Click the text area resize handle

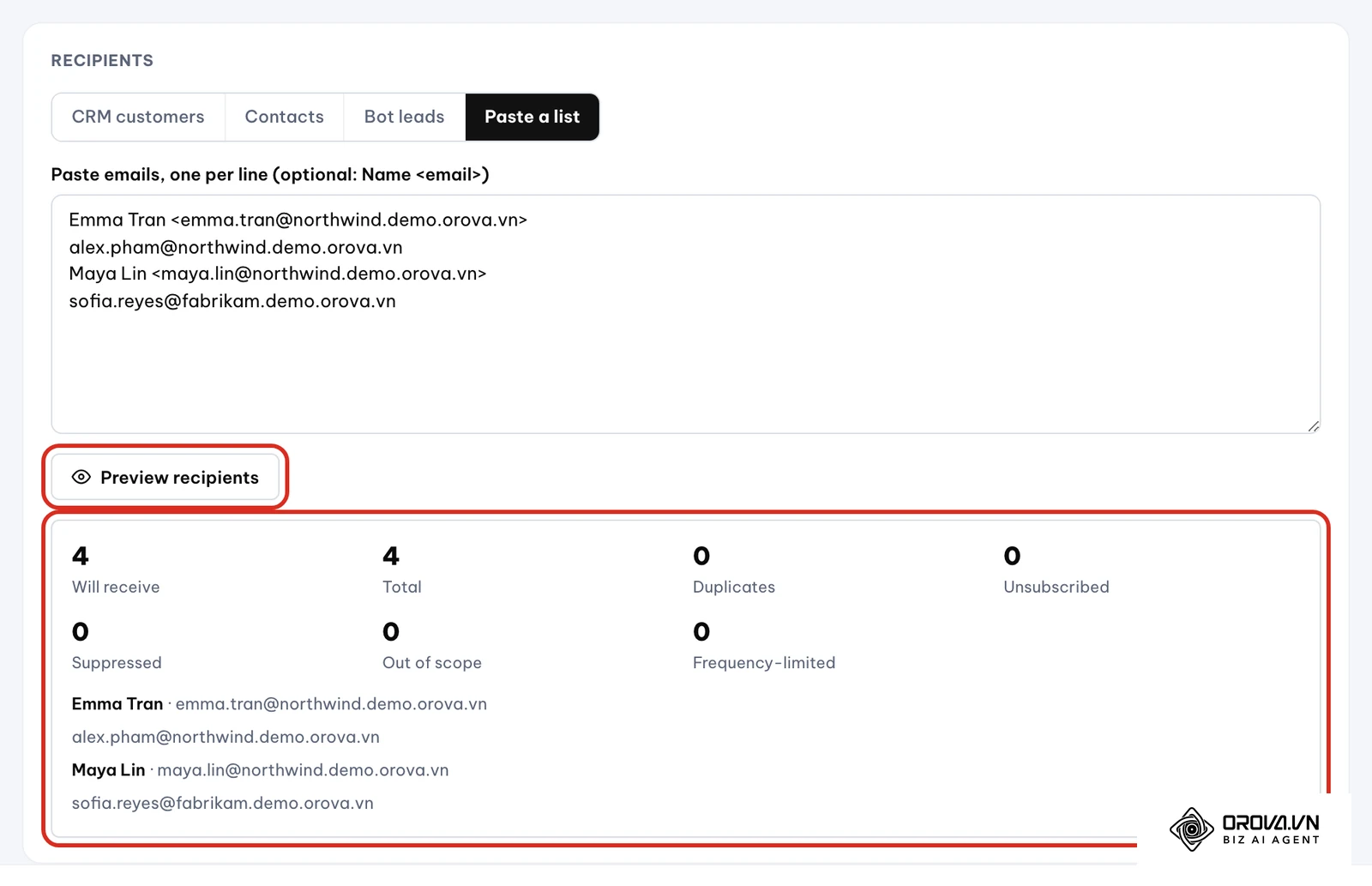point(1313,426)
